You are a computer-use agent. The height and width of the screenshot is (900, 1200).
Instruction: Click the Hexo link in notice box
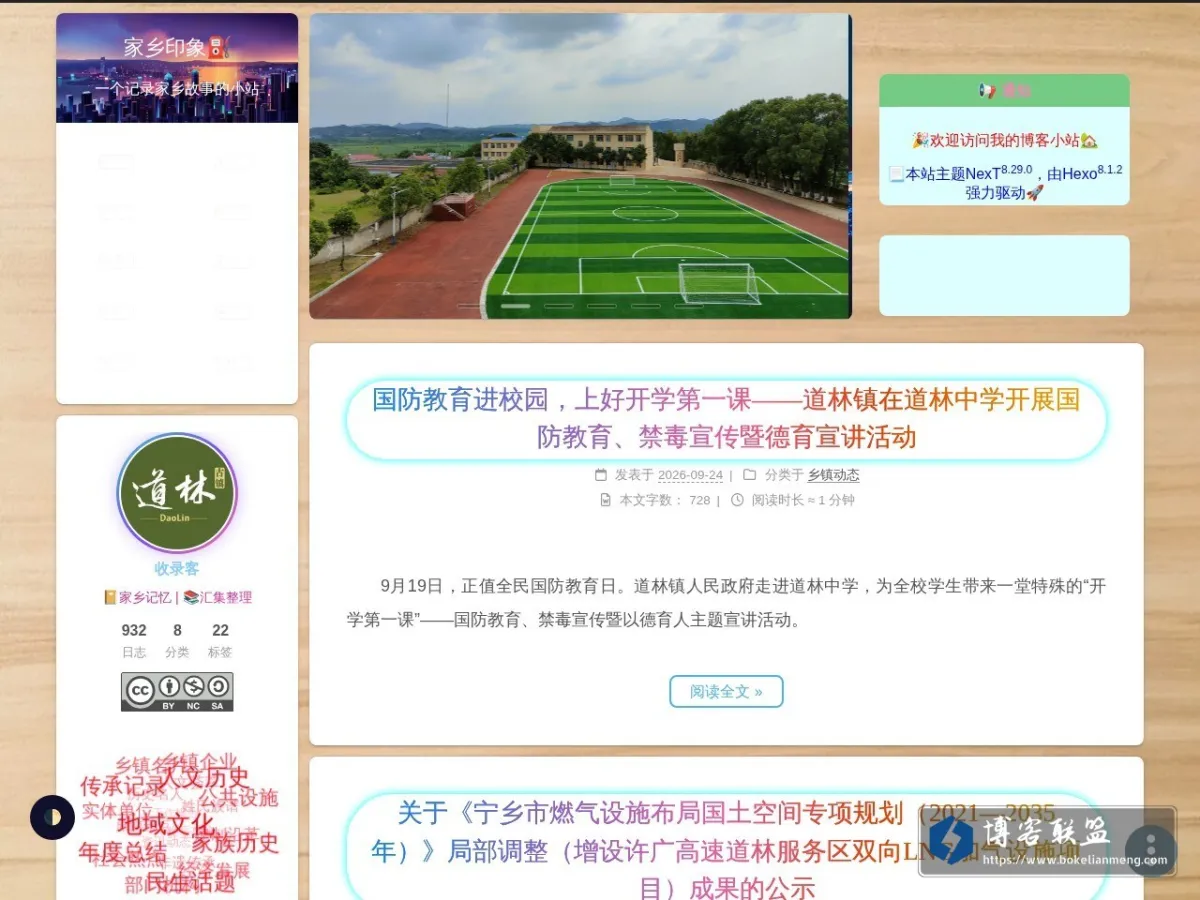pos(1079,173)
